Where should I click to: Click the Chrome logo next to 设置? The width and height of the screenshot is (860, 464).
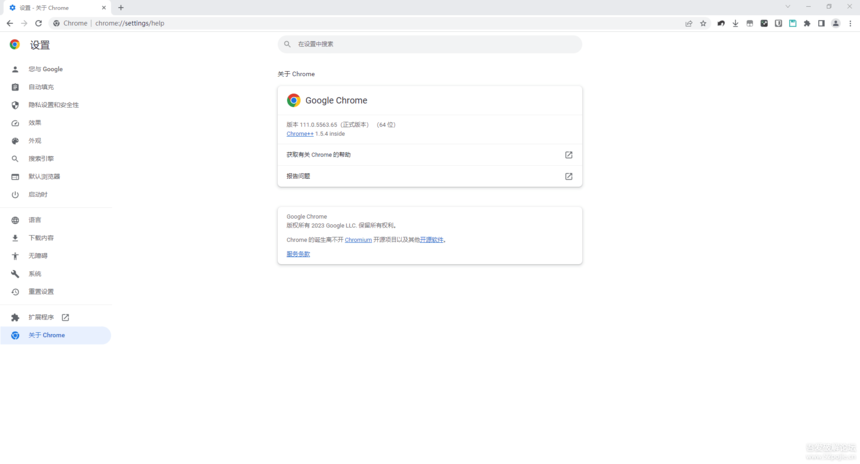(x=15, y=44)
